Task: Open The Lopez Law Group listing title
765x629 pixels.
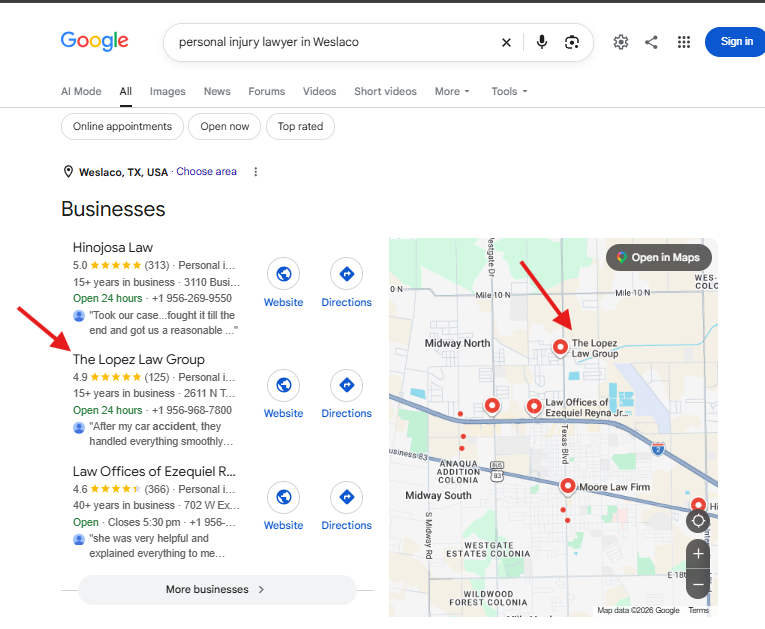Action: click(x=139, y=359)
